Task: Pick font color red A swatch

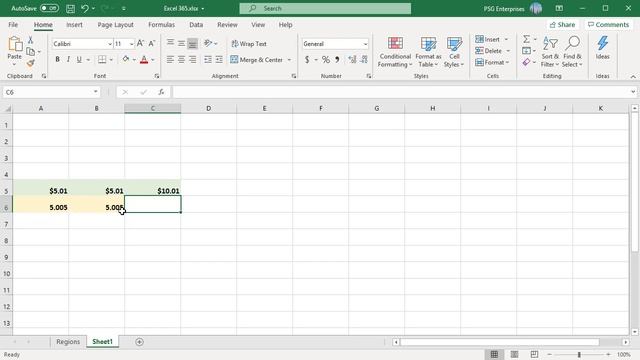Action: [144, 60]
